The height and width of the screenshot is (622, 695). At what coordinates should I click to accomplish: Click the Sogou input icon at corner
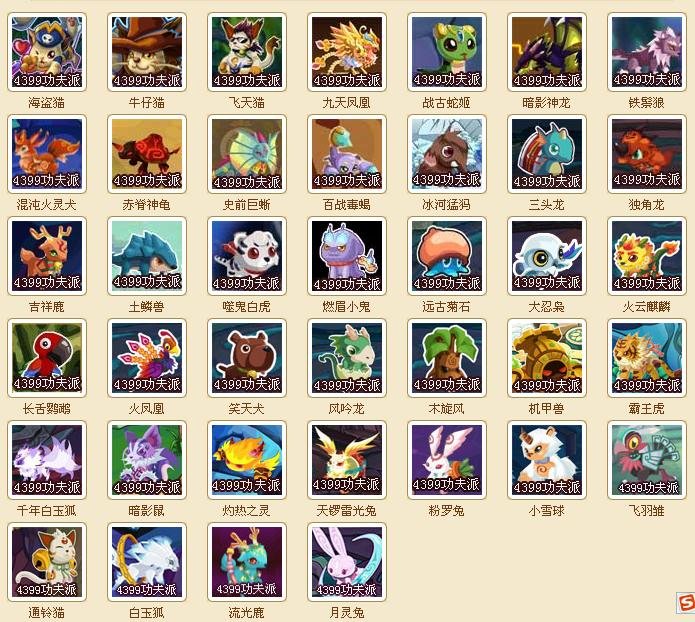(686, 603)
